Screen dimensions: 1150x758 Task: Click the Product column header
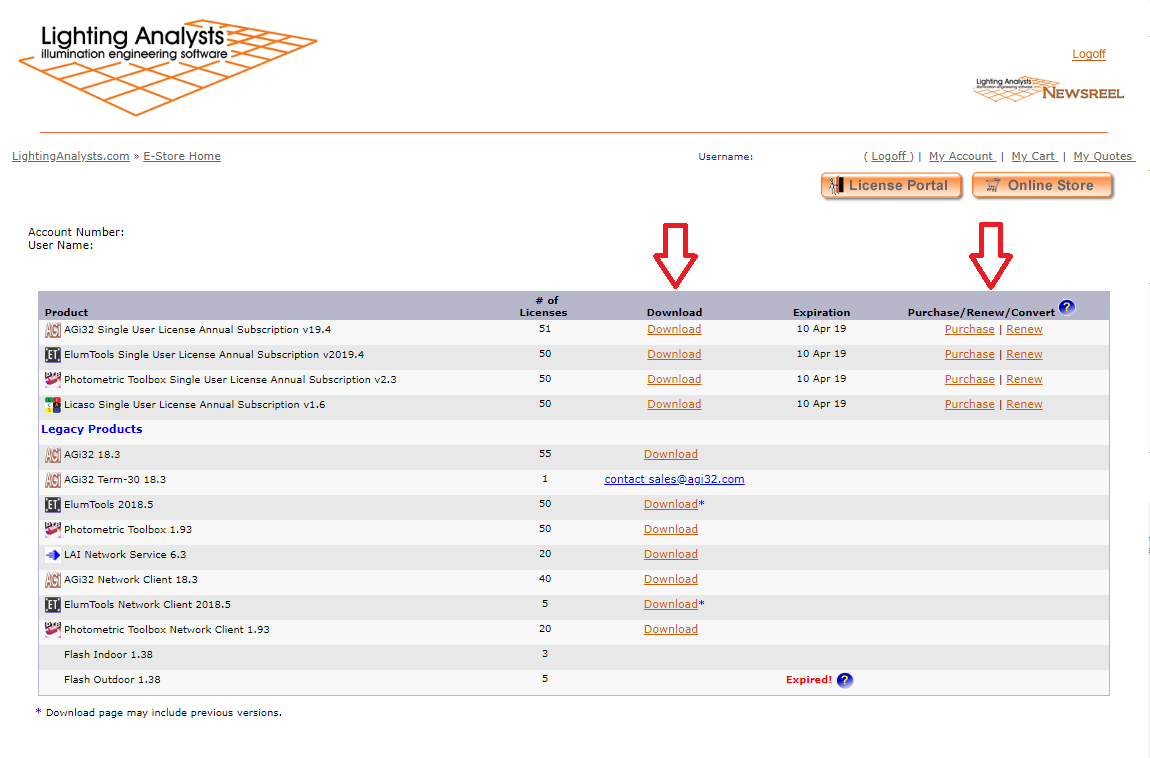(66, 312)
